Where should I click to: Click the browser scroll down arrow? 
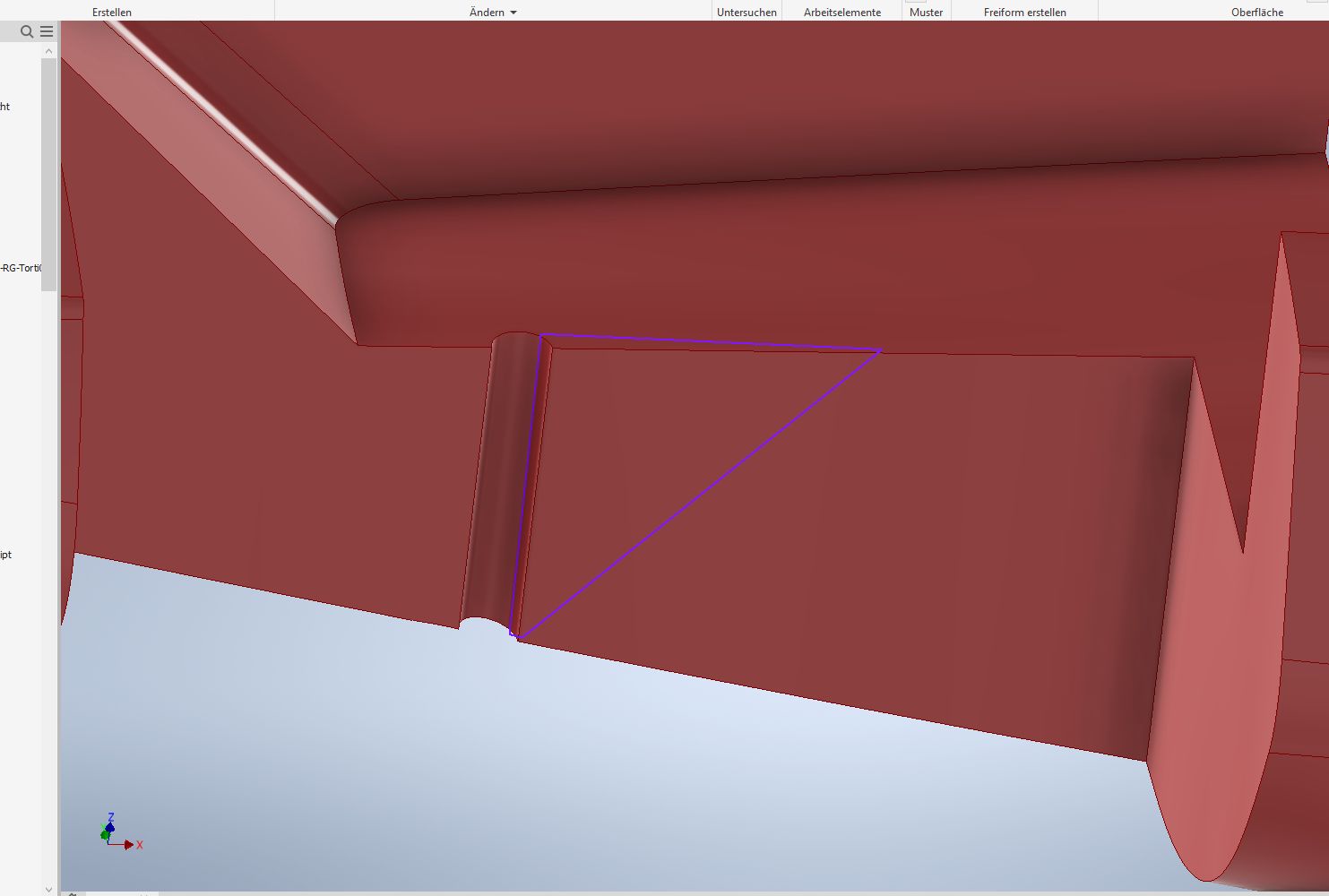point(49,889)
